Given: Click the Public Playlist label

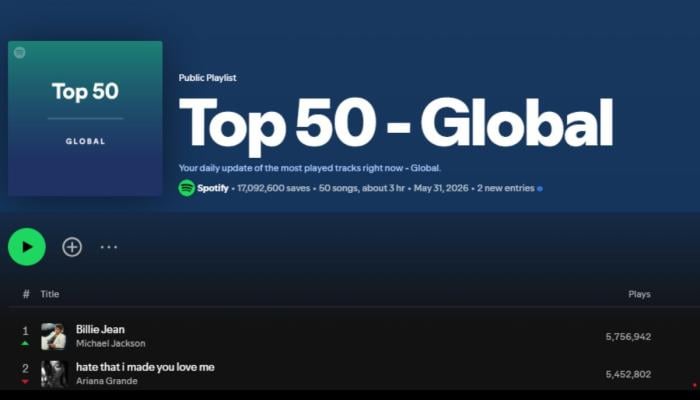Looking at the screenshot, I should pos(208,78).
